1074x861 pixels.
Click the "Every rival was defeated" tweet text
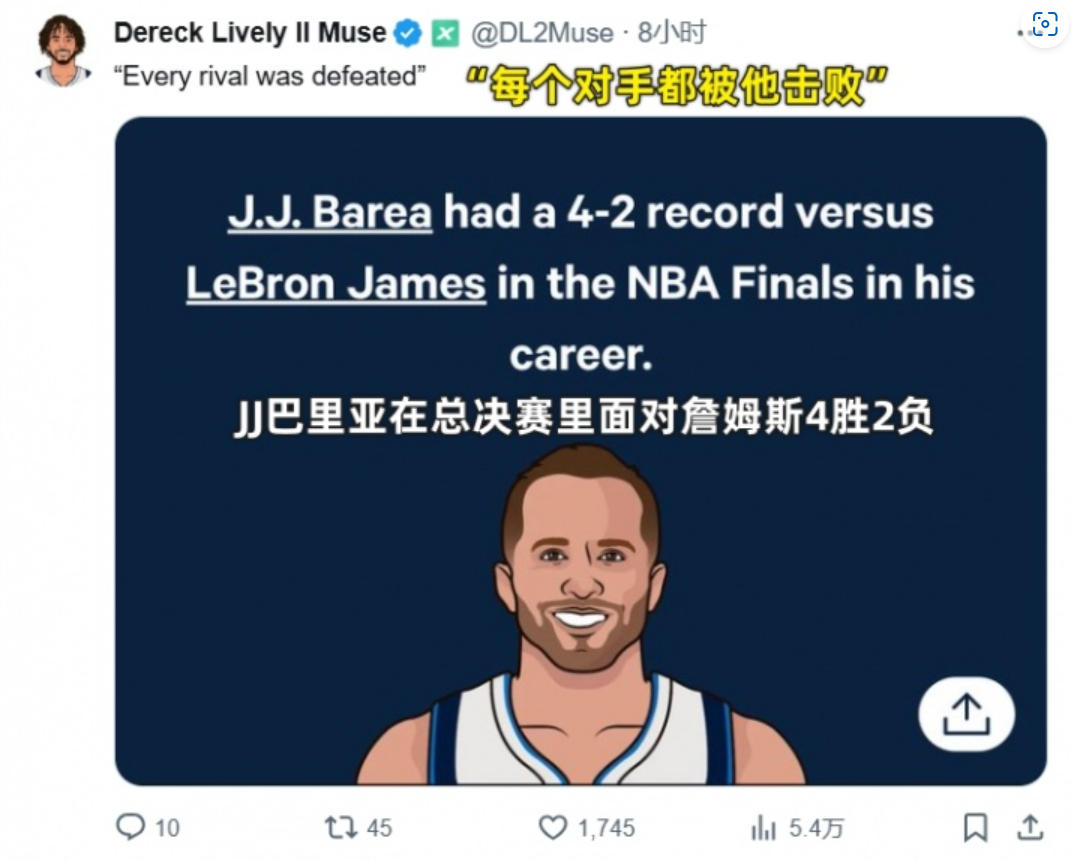pyautogui.click(x=270, y=76)
